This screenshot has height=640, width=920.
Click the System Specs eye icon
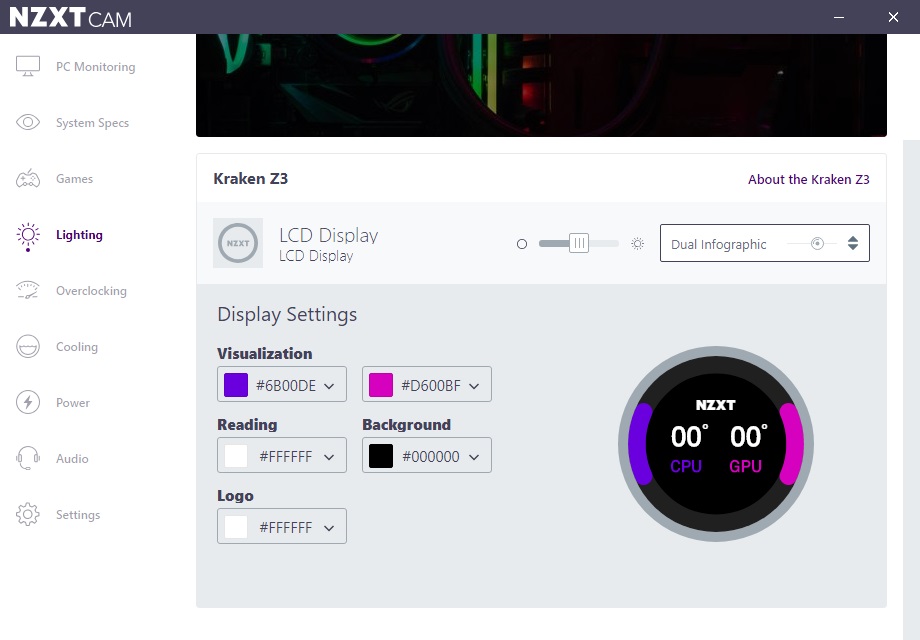point(28,122)
